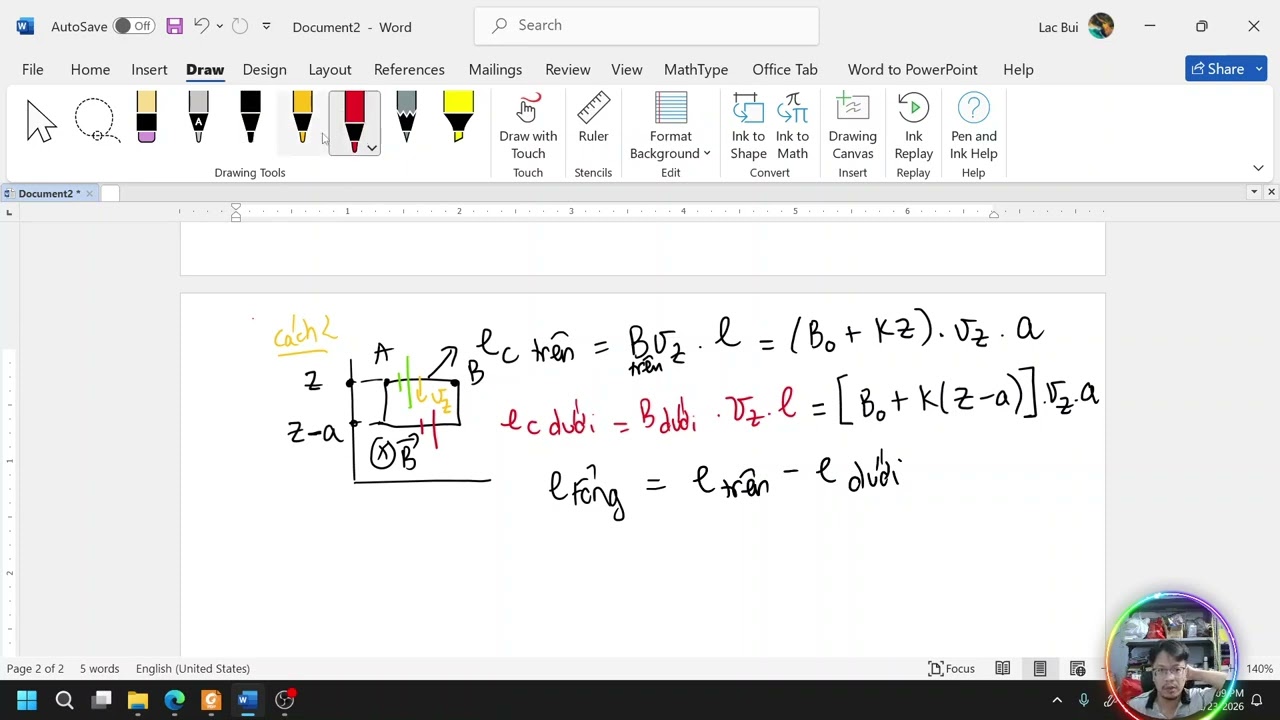Toggle the AutoSave switch
Screen dimensions: 1280x720
click(133, 26)
